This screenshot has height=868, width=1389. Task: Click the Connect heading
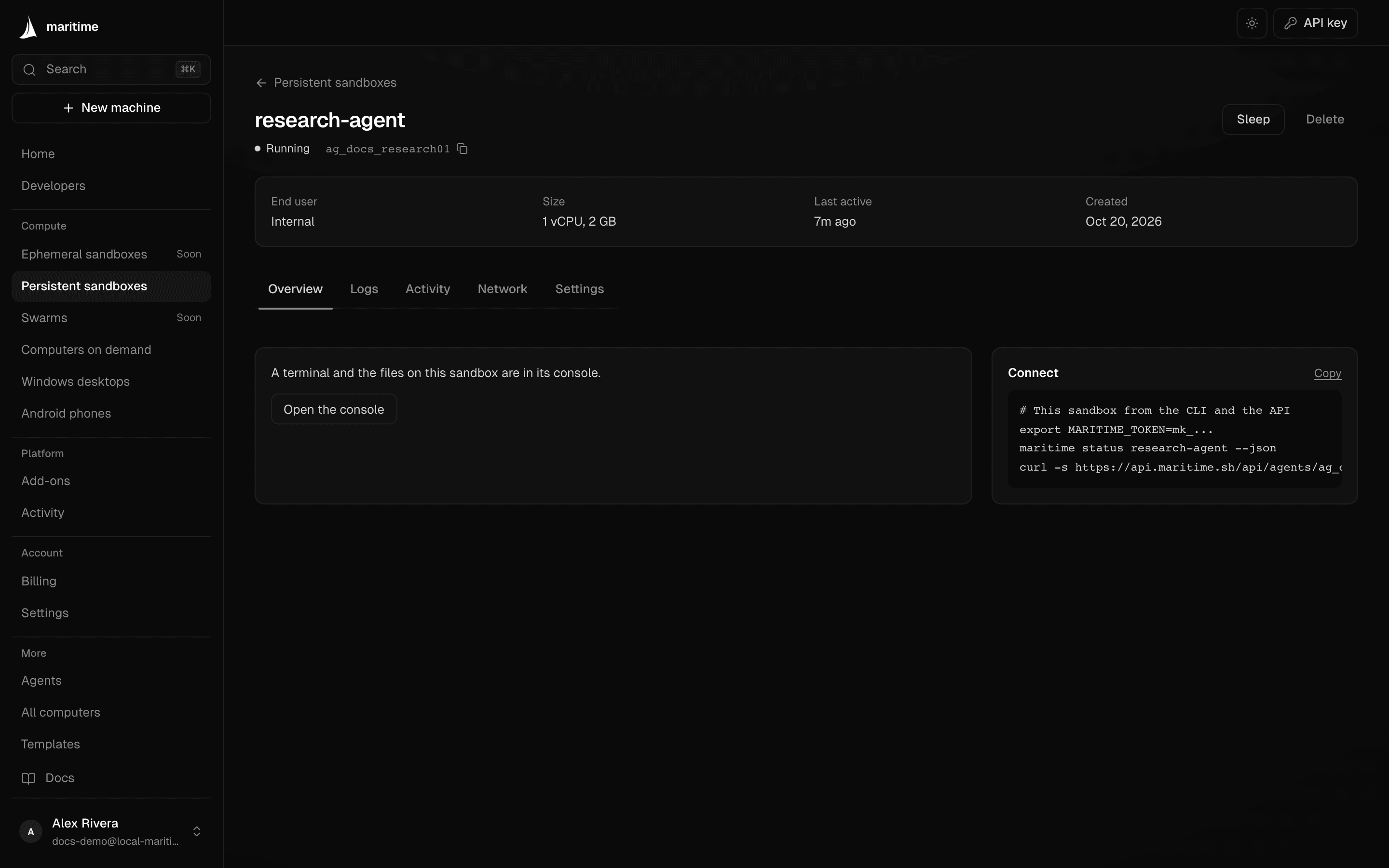point(1033,373)
